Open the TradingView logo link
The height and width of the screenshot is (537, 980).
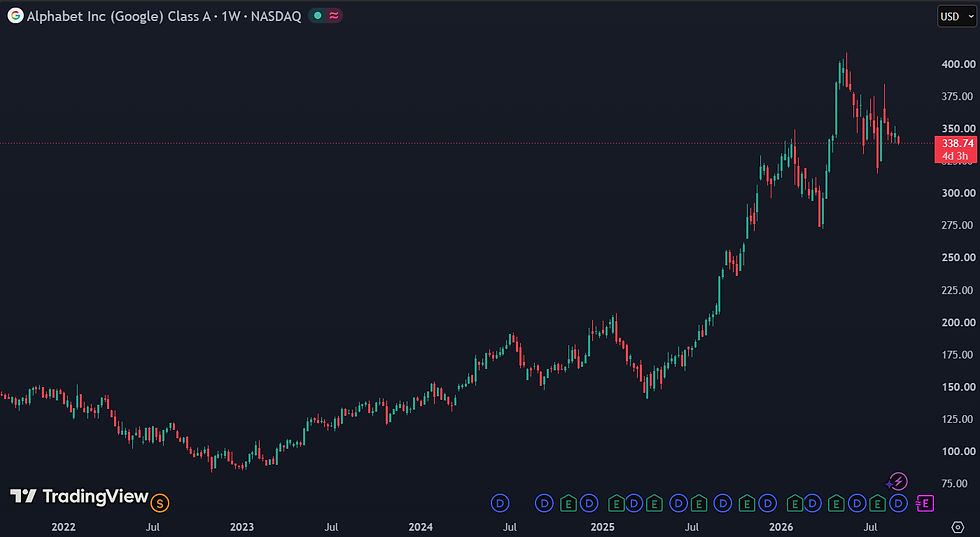[x=79, y=497]
